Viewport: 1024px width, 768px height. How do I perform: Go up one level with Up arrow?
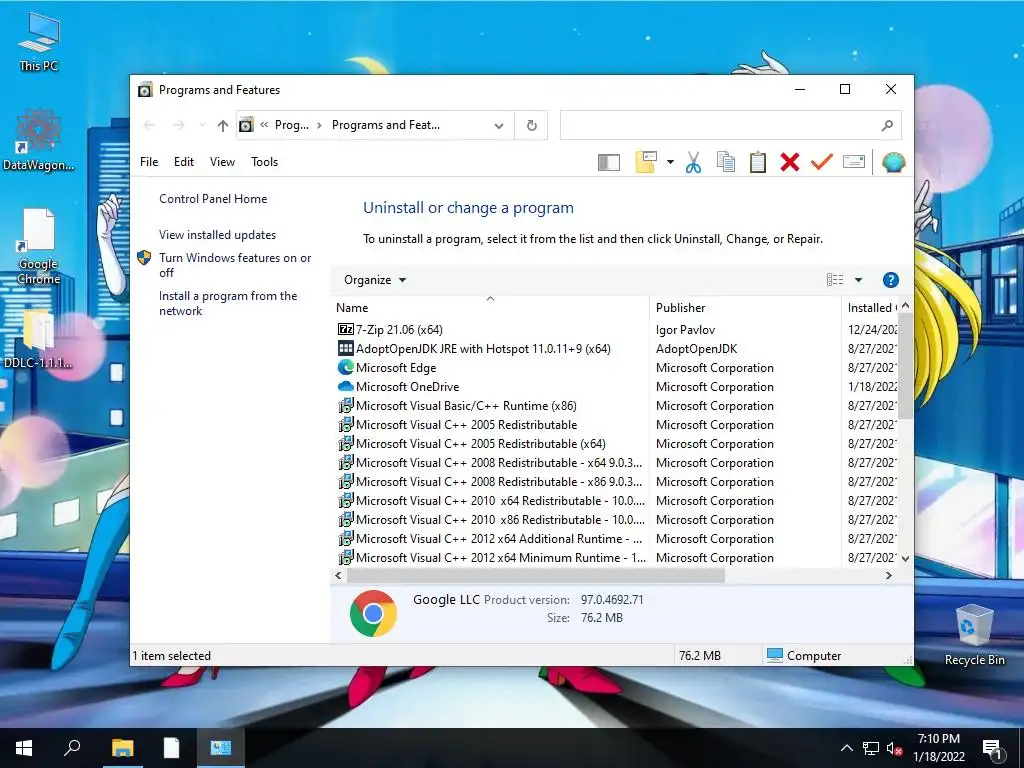223,125
